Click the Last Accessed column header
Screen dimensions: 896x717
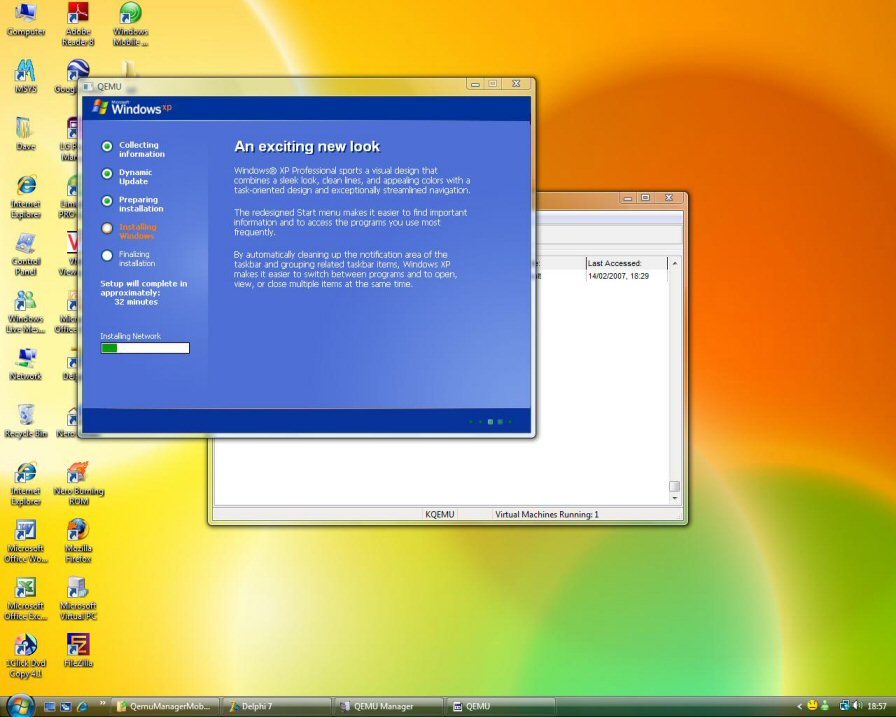(x=625, y=263)
